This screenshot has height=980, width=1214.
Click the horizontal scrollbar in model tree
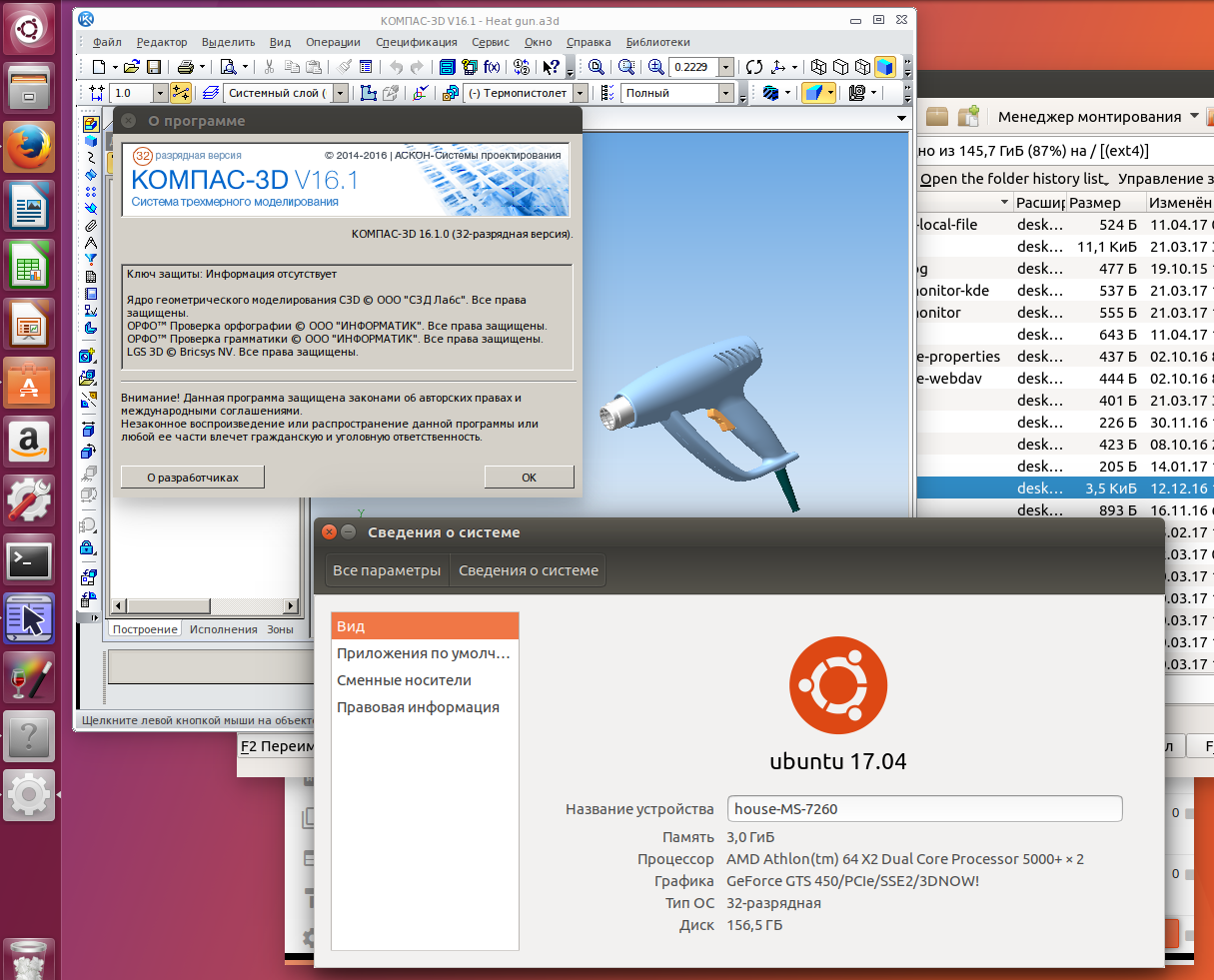[x=205, y=605]
